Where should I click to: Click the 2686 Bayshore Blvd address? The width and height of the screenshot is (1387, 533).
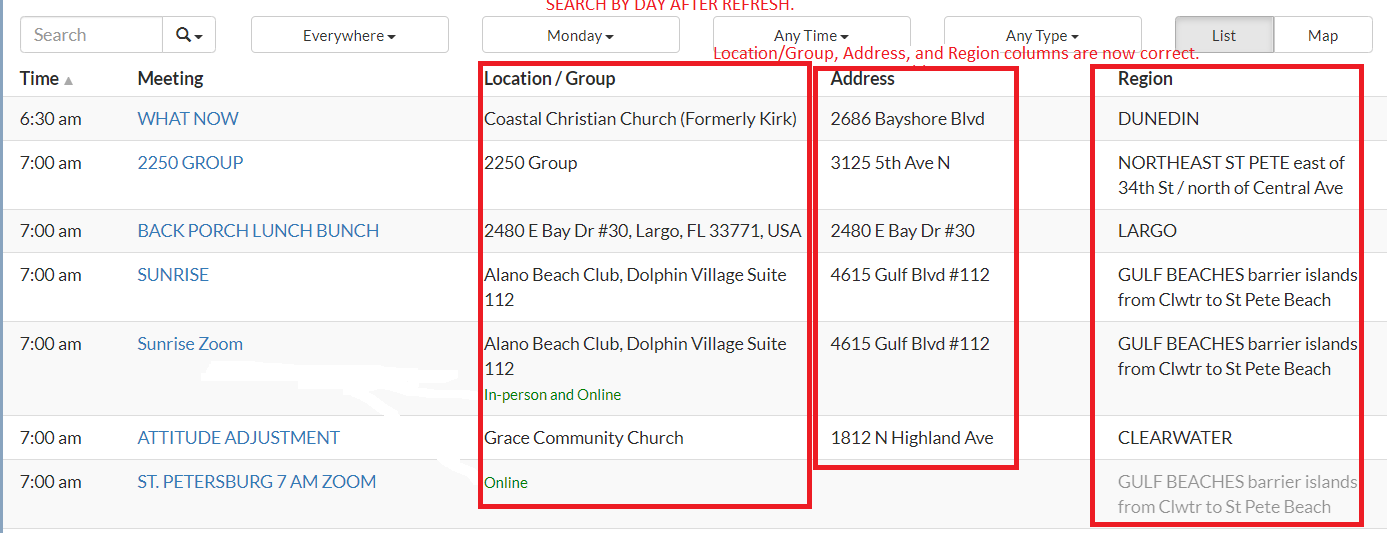point(907,119)
